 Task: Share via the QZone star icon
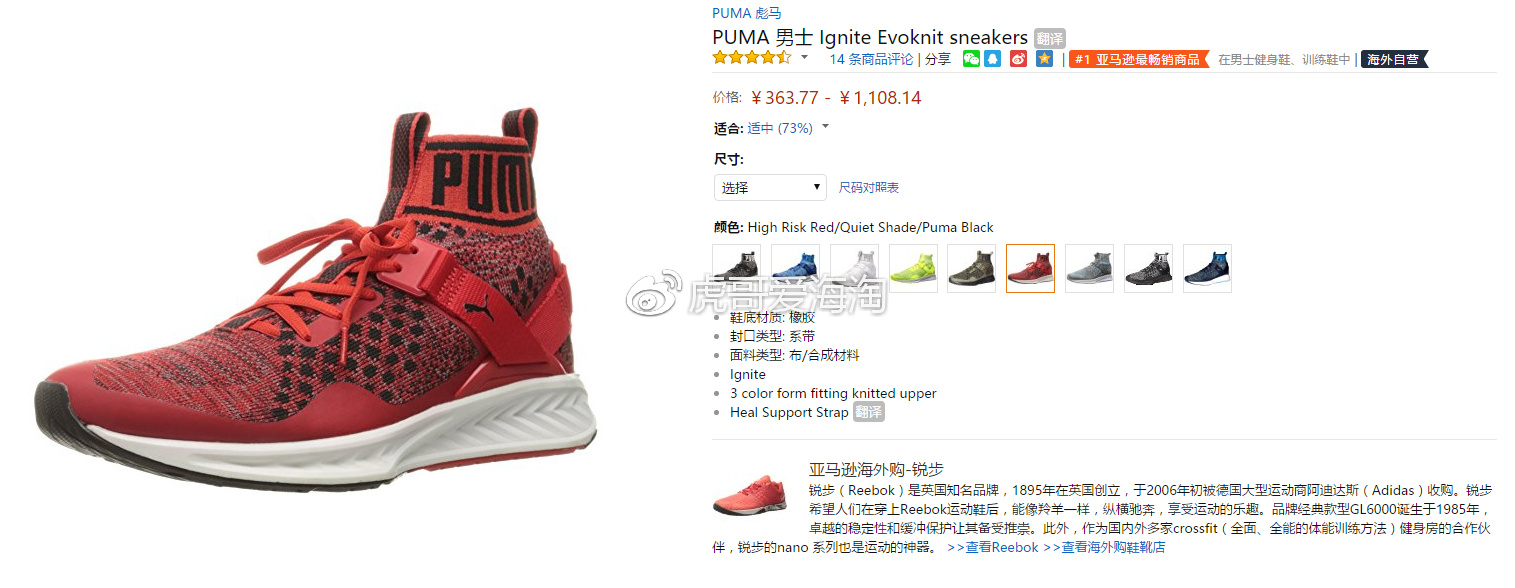pyautogui.click(x=1044, y=59)
